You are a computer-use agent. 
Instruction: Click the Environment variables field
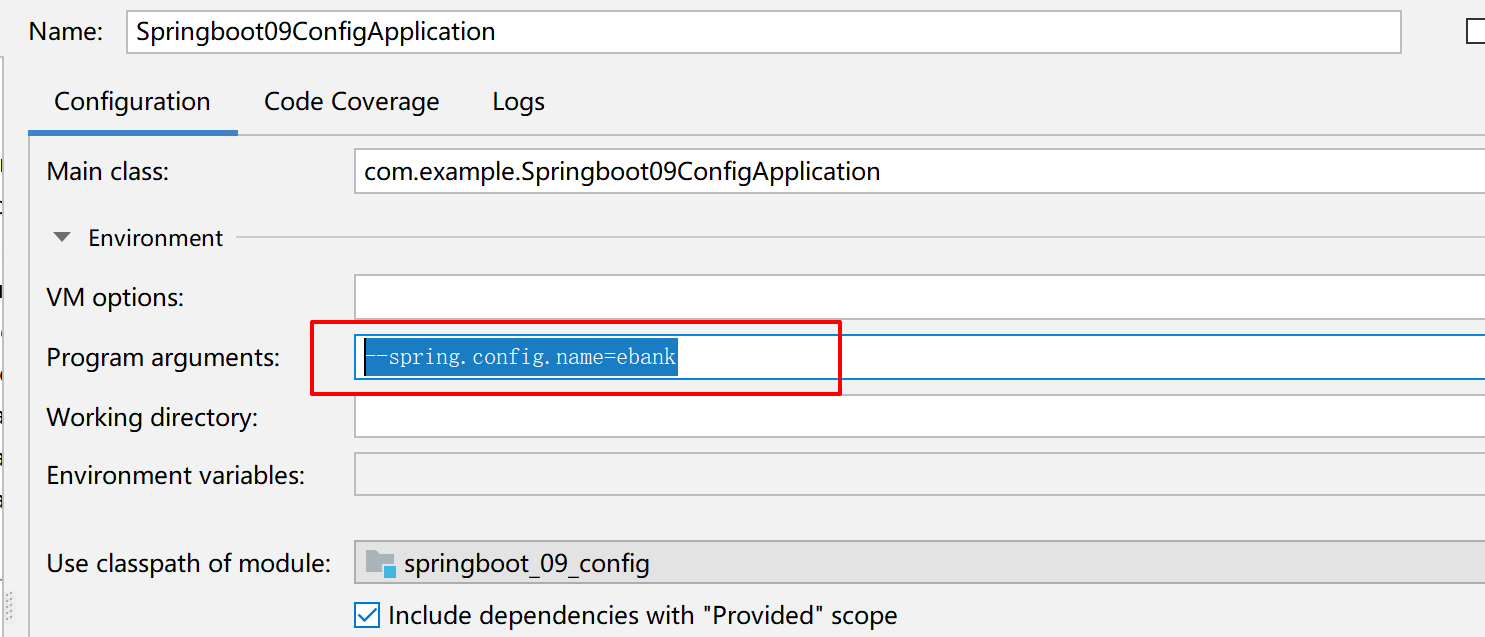[x=919, y=475]
